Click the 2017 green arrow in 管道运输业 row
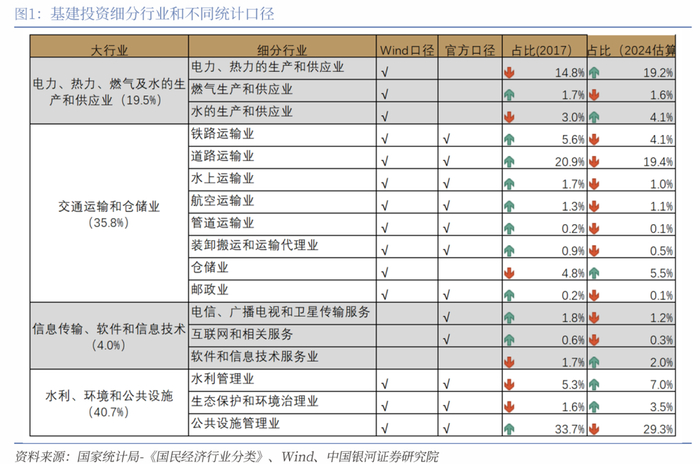 509,229
